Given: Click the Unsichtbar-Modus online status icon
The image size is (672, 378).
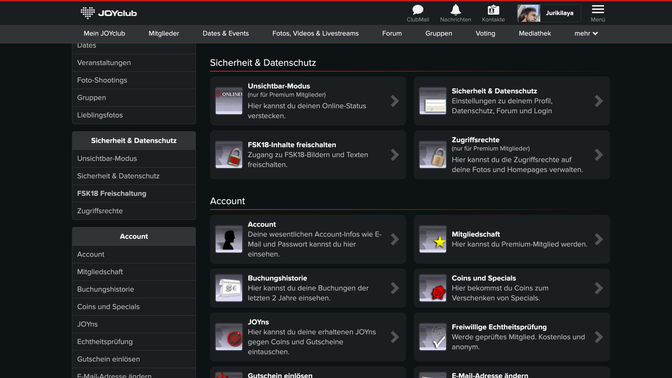Looking at the screenshot, I should coord(229,101).
